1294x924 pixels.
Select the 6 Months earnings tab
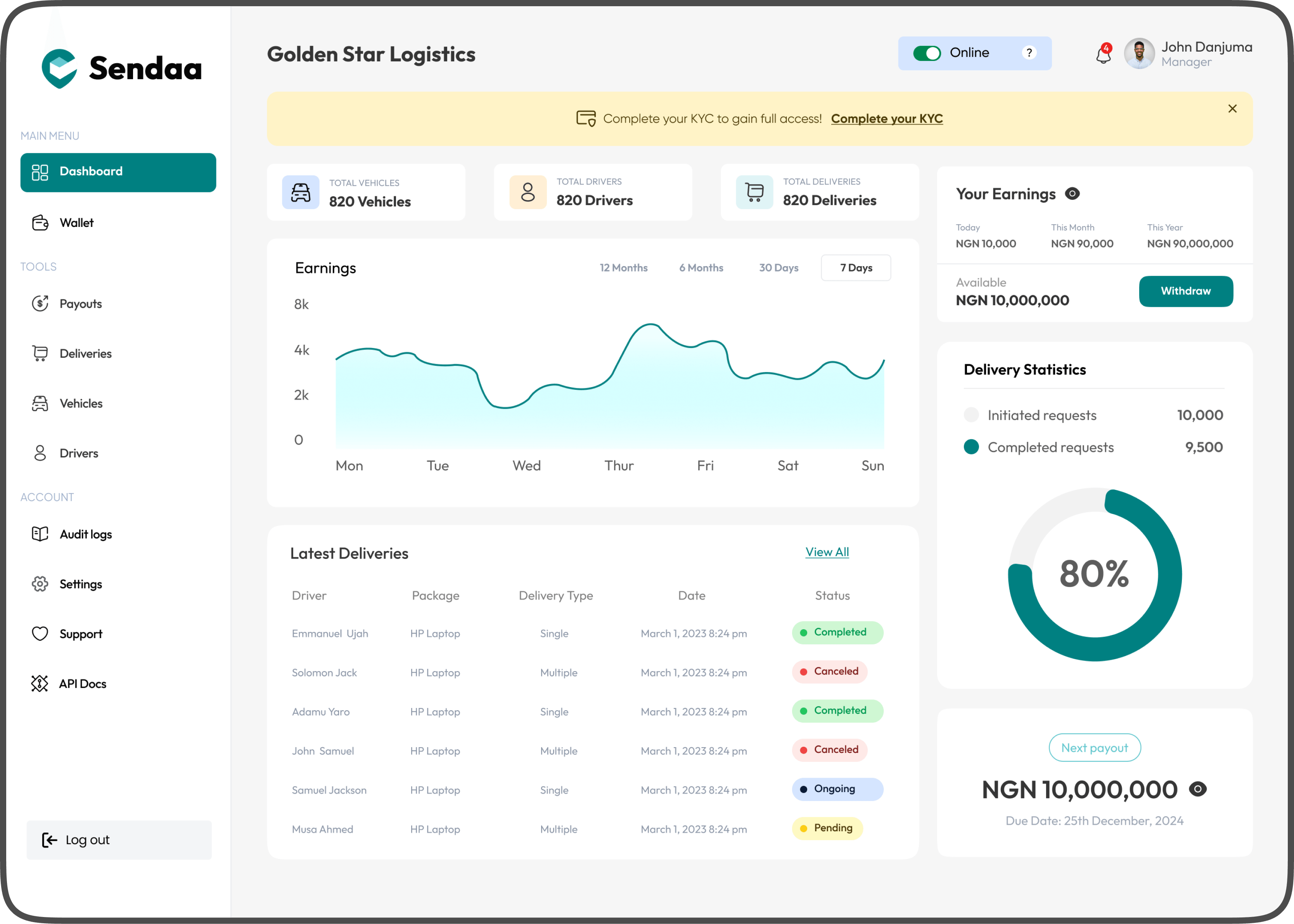coord(701,267)
